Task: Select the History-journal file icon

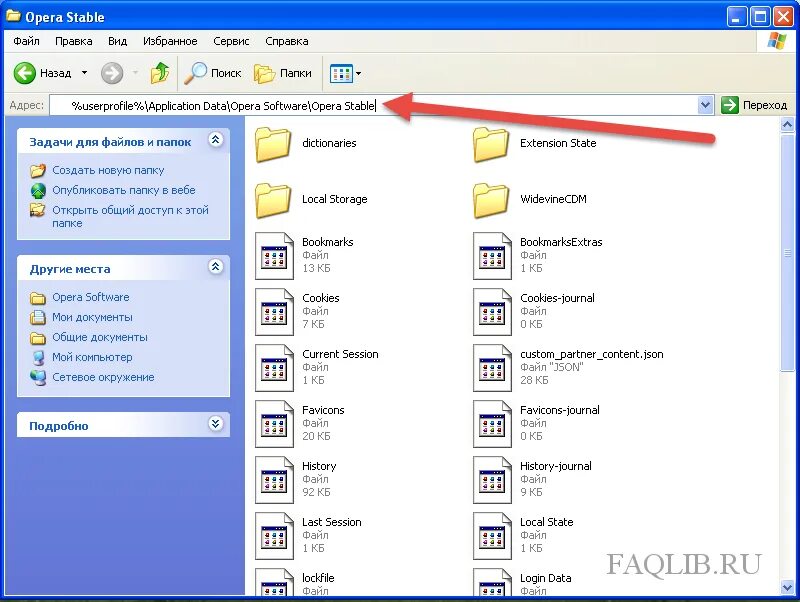Action: tap(492, 481)
